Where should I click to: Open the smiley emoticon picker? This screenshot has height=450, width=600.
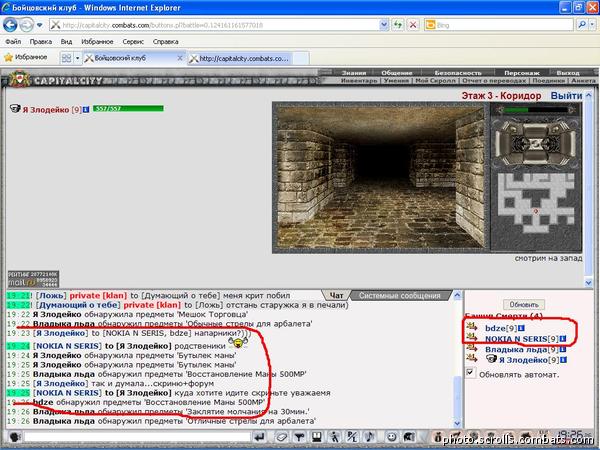point(391,437)
